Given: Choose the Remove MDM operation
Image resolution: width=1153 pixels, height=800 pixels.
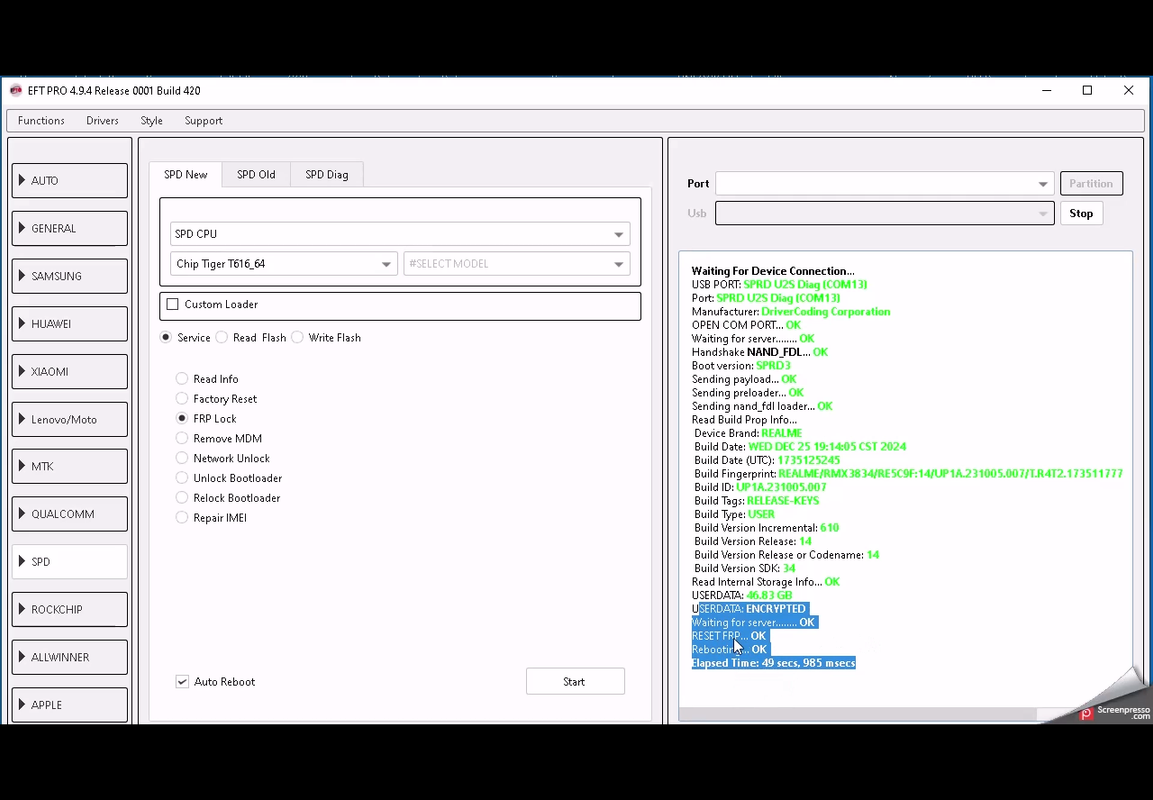Looking at the screenshot, I should point(182,438).
